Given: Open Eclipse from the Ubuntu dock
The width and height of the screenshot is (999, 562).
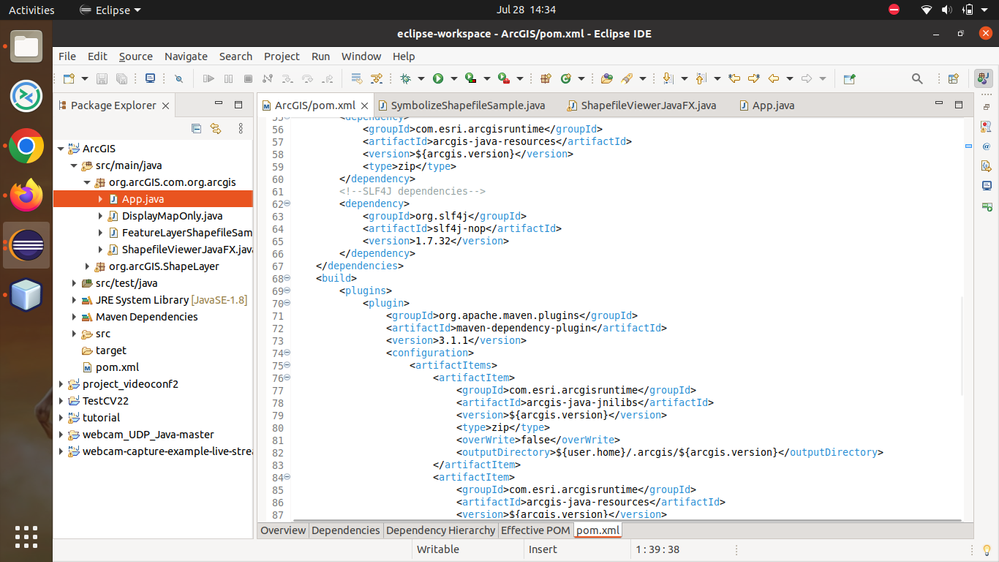Looking at the screenshot, I should [26, 245].
